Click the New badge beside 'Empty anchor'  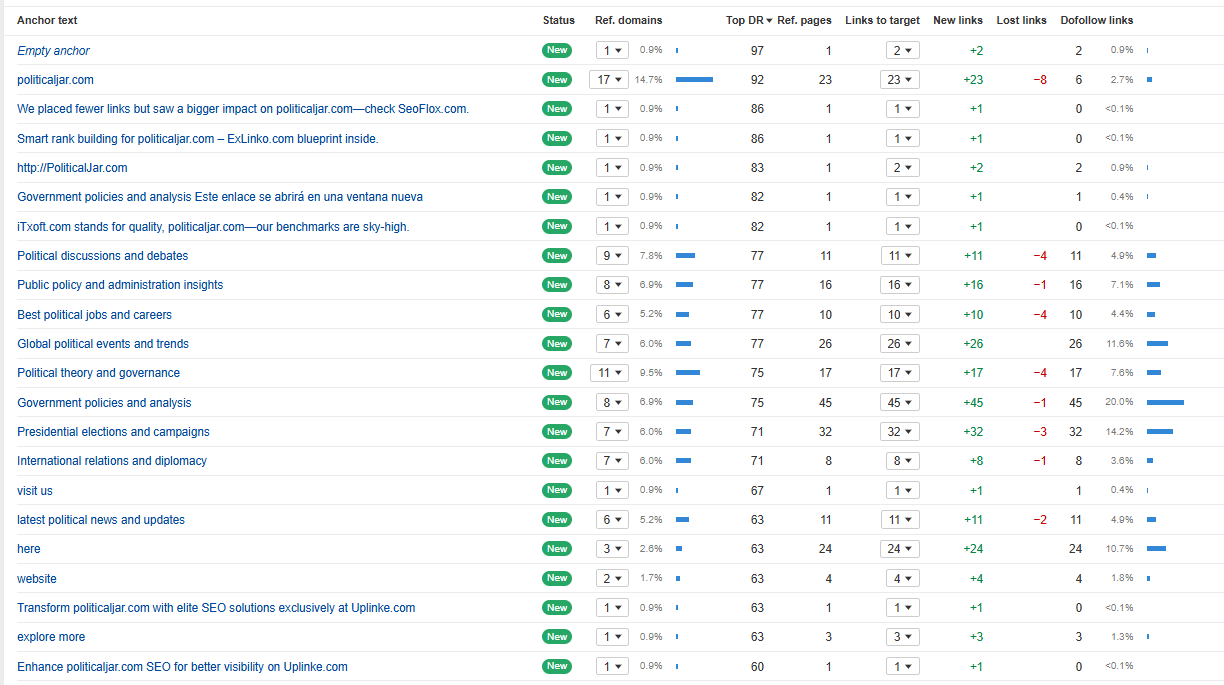click(x=557, y=50)
